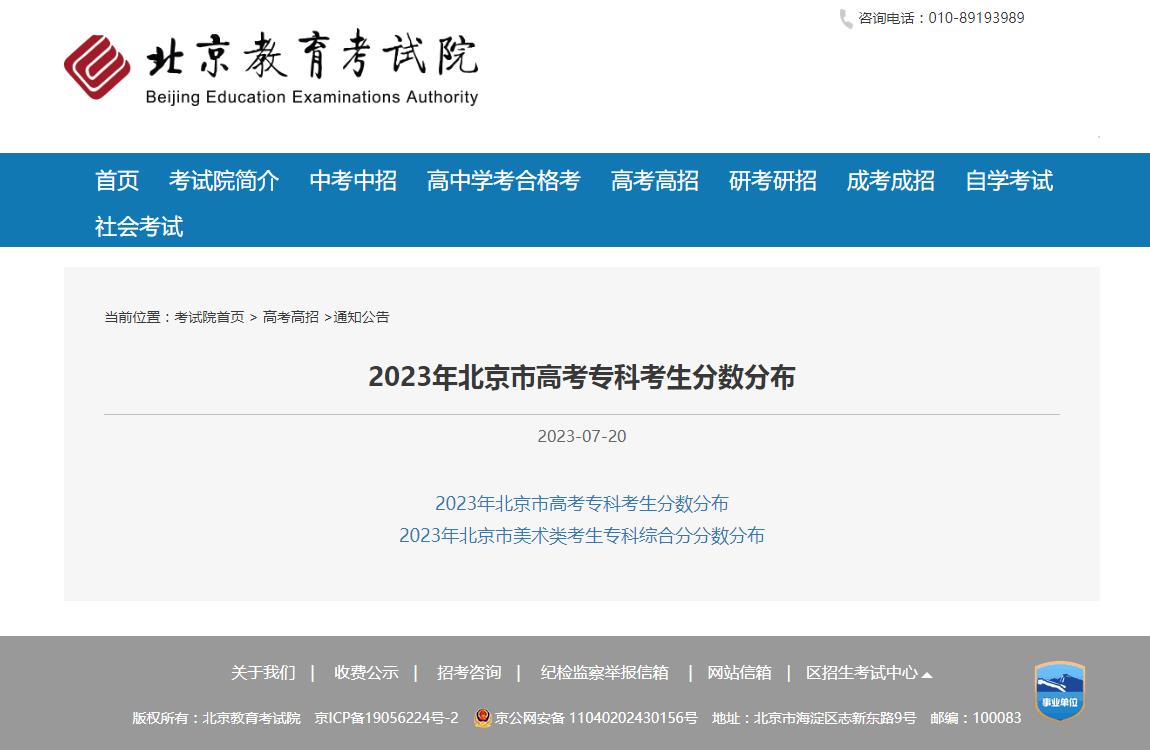Open the 成考成招 section

(x=890, y=180)
